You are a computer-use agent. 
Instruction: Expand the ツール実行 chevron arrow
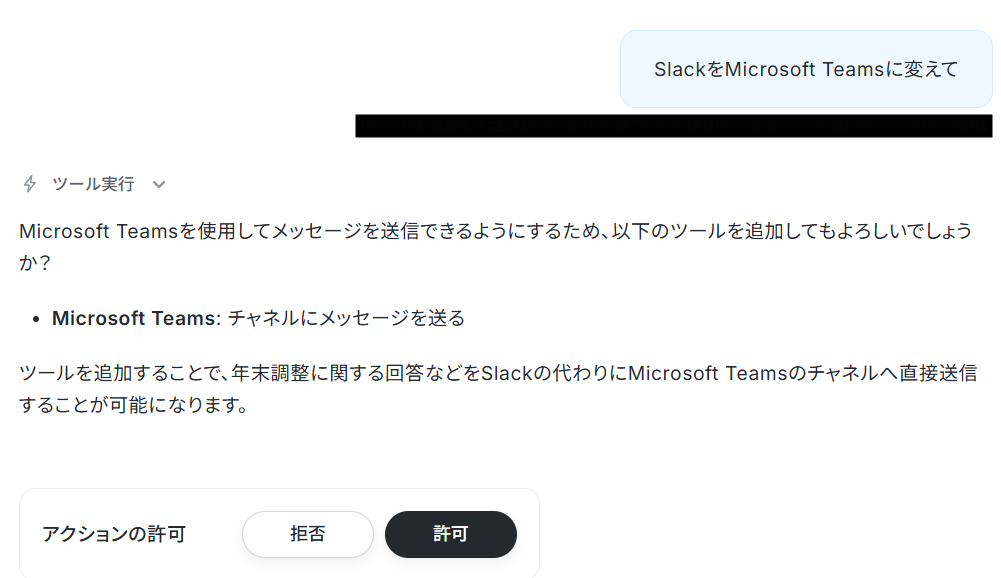point(159,185)
